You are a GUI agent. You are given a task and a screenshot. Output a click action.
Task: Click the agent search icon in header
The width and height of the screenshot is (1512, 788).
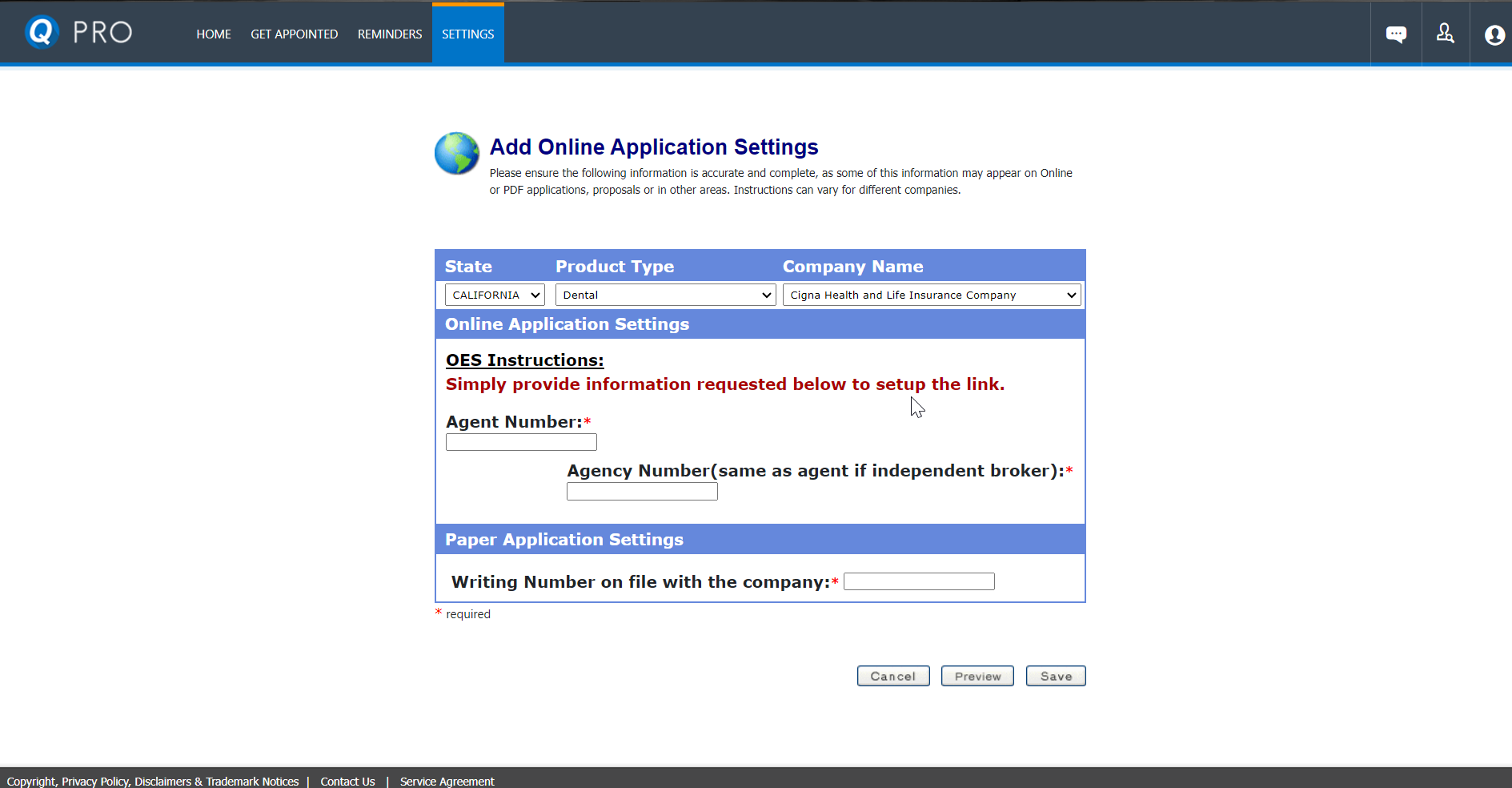click(x=1445, y=34)
